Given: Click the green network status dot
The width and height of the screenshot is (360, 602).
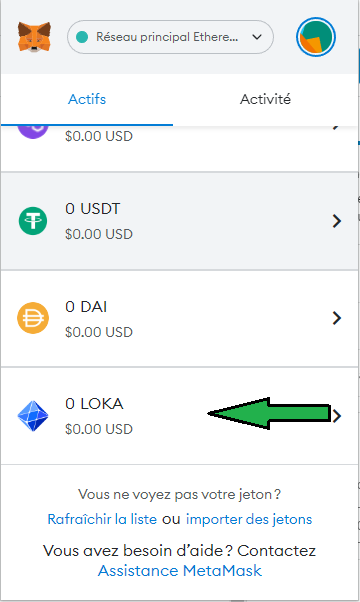Looking at the screenshot, I should [82, 37].
